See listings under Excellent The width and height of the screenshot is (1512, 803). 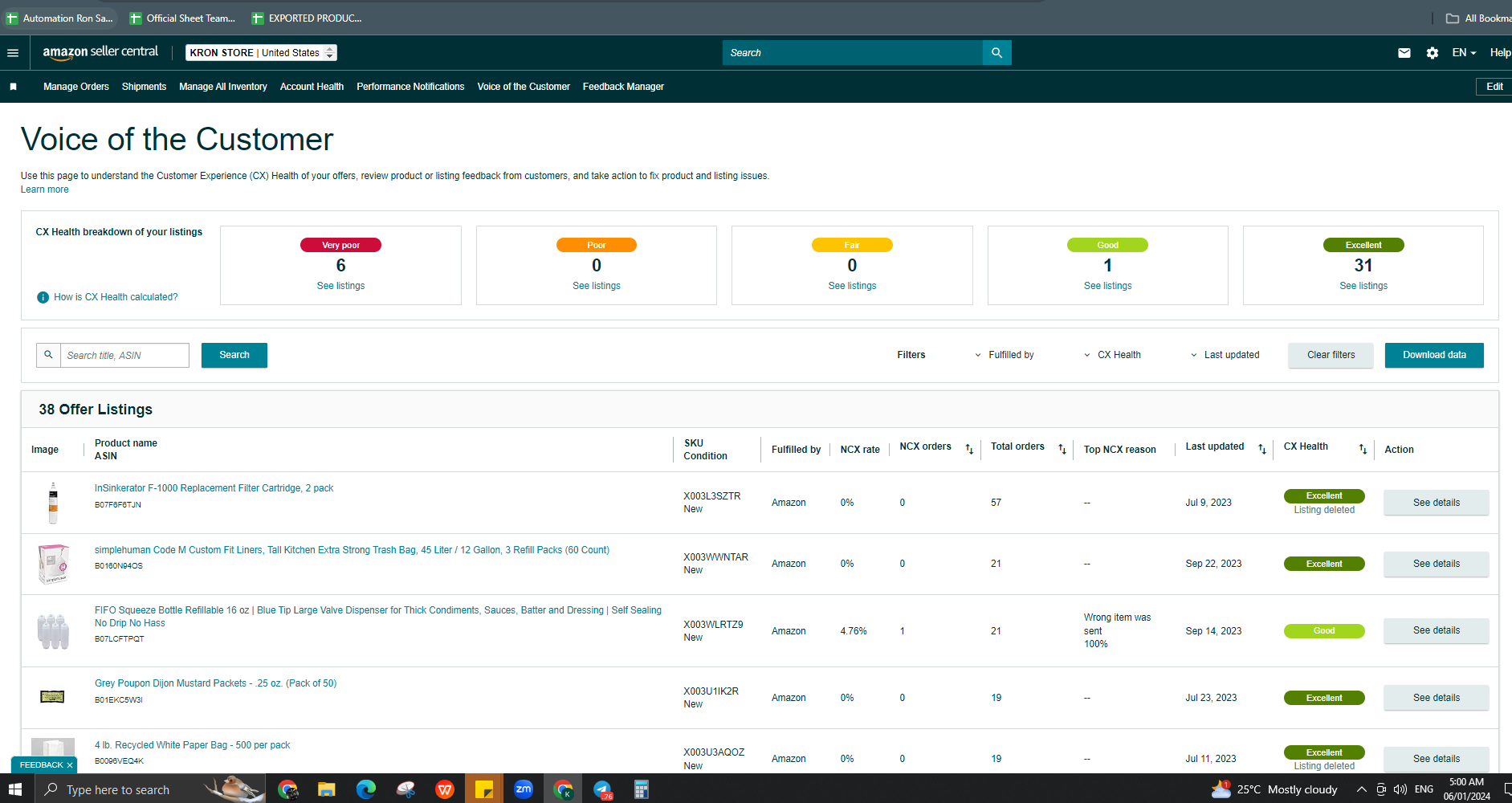pos(1363,286)
